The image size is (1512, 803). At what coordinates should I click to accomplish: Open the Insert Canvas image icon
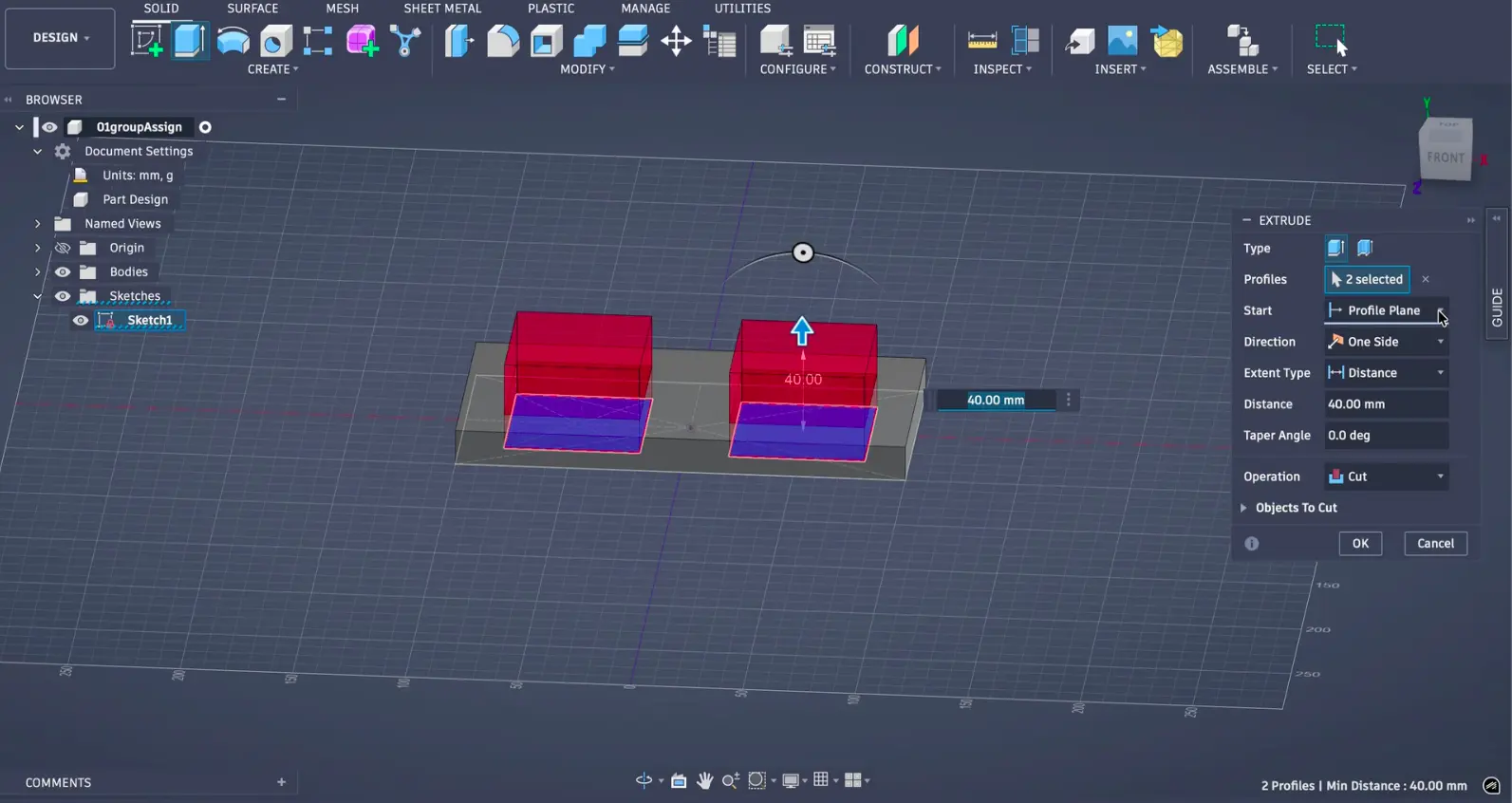point(1123,41)
